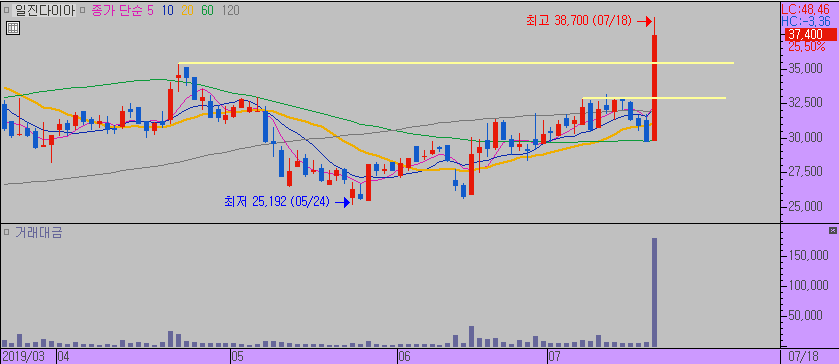Click the 27,500 price axis label
Viewport: 839px width, 364px height.
[805, 171]
